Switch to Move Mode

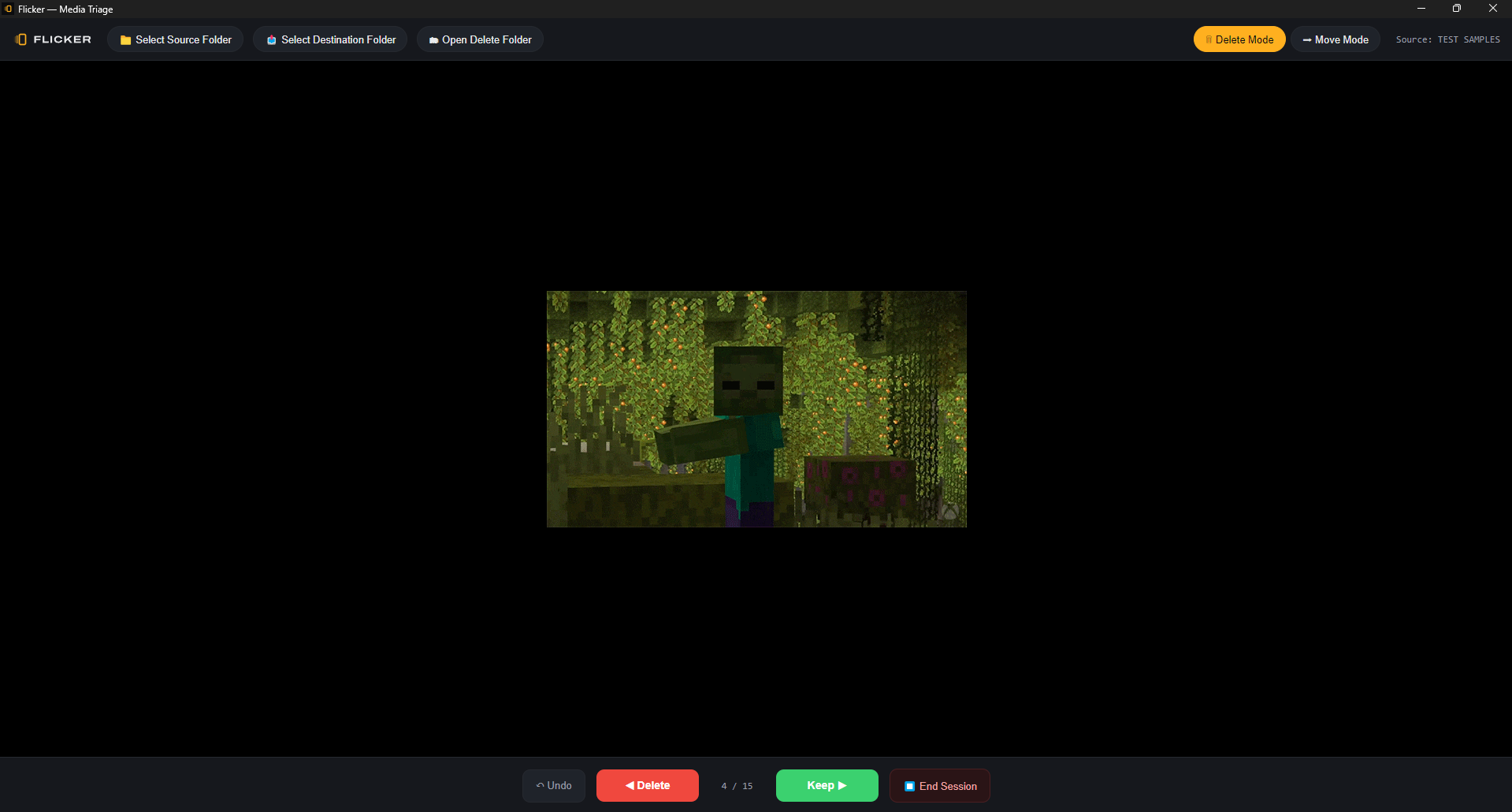coord(1336,39)
